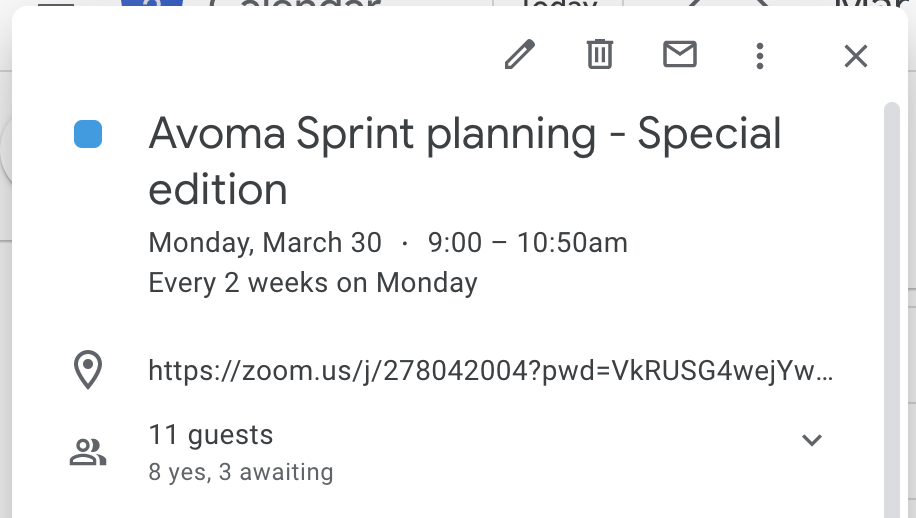Open the three-dot options menu
This screenshot has height=518, width=916.
point(759,56)
